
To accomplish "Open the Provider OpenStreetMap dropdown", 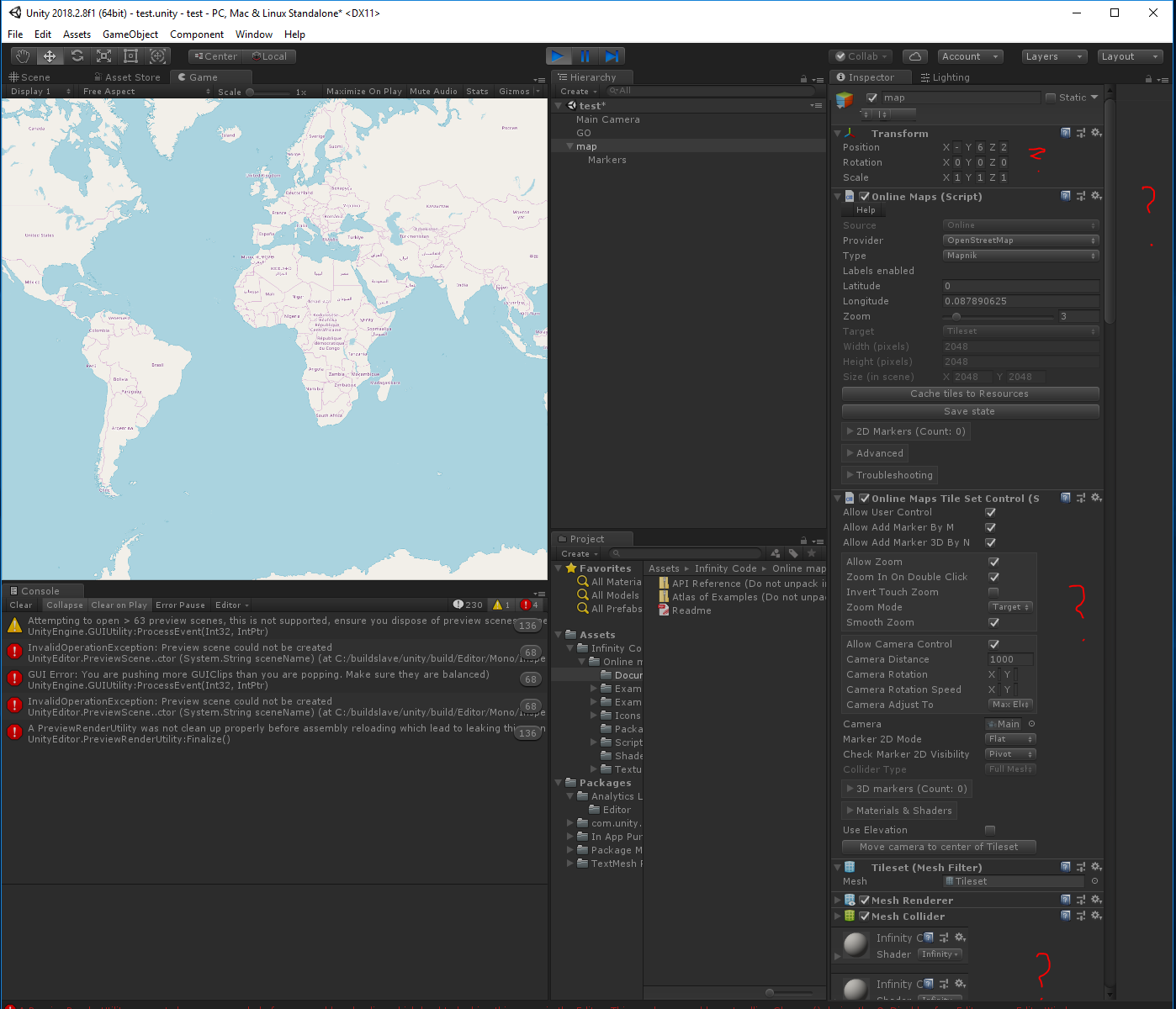I will (x=1021, y=240).
